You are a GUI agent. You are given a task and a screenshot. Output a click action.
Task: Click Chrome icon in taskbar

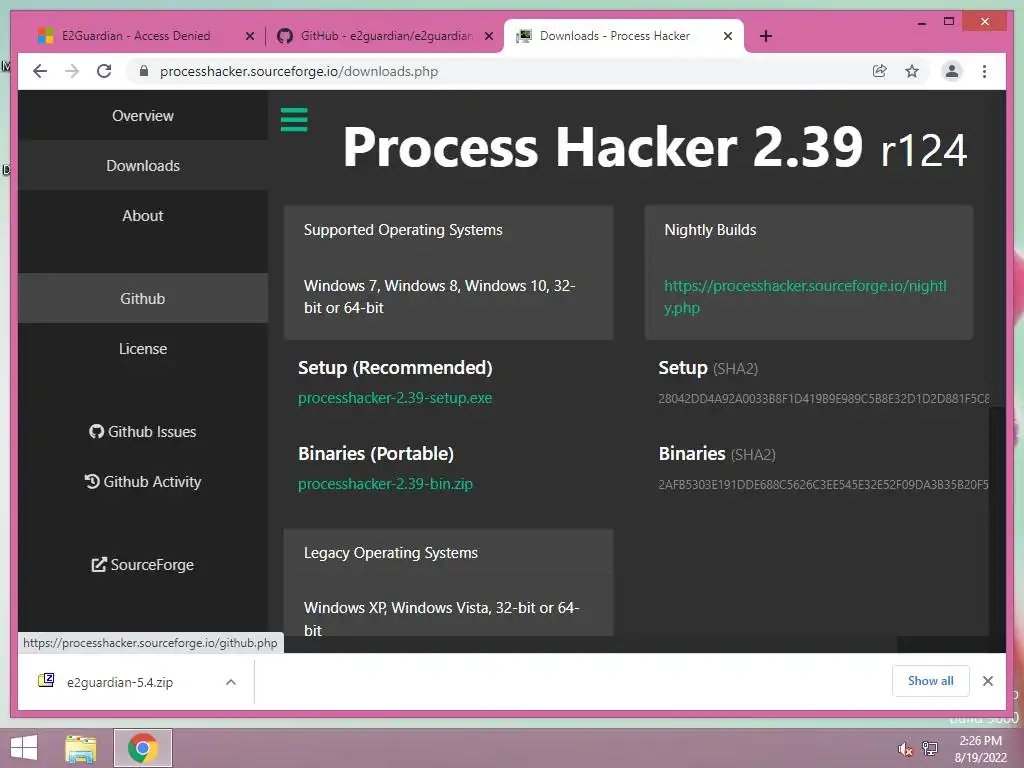[142, 748]
